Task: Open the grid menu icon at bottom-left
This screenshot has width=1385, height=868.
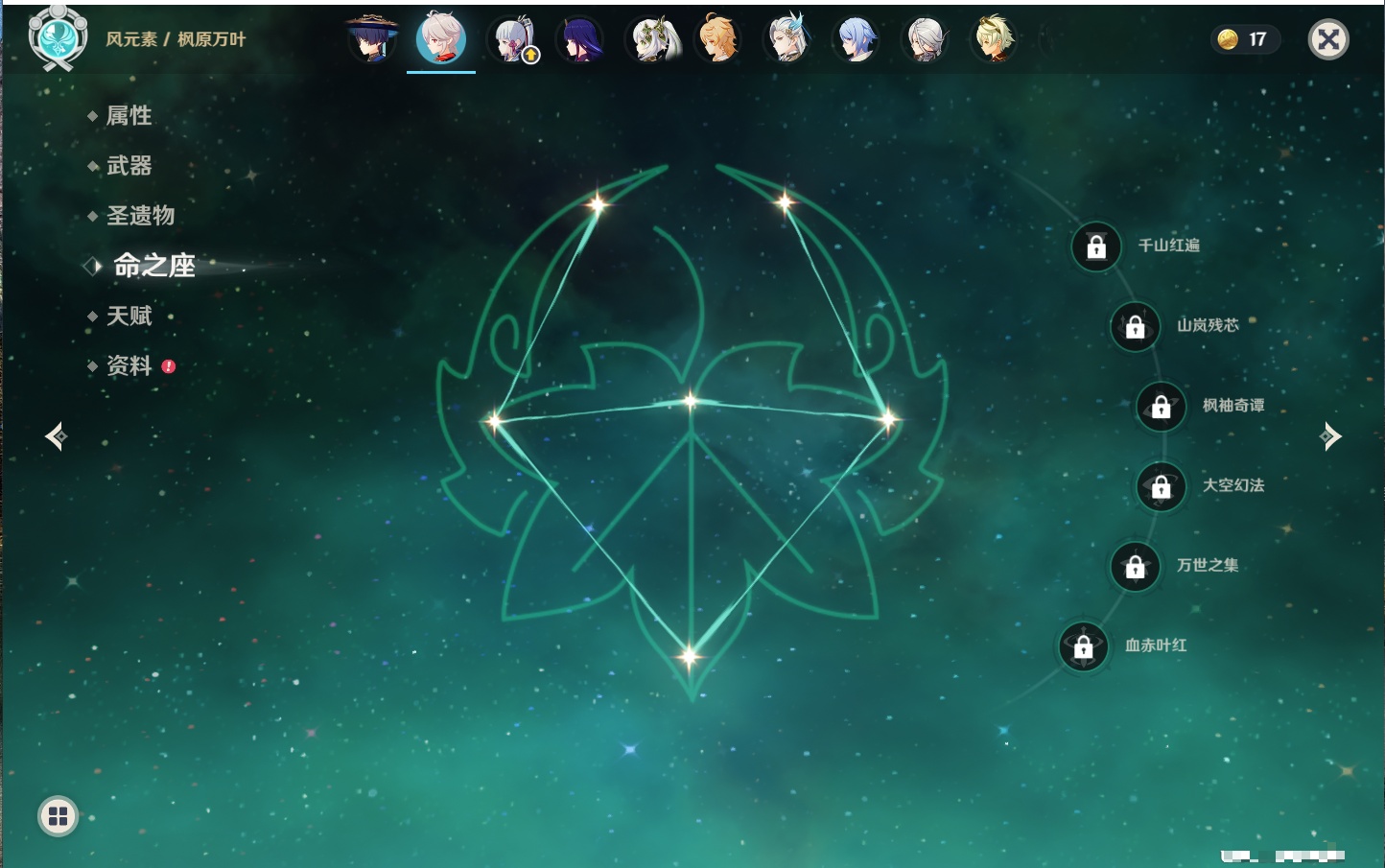Action: [x=58, y=816]
